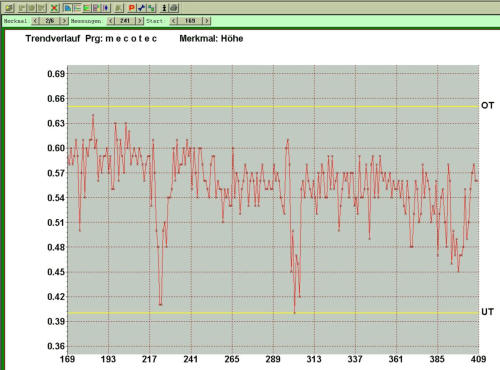Select the list-lines view icon beside the blue chart icon
Screen dimensions: 500x370
(x=77, y=8)
